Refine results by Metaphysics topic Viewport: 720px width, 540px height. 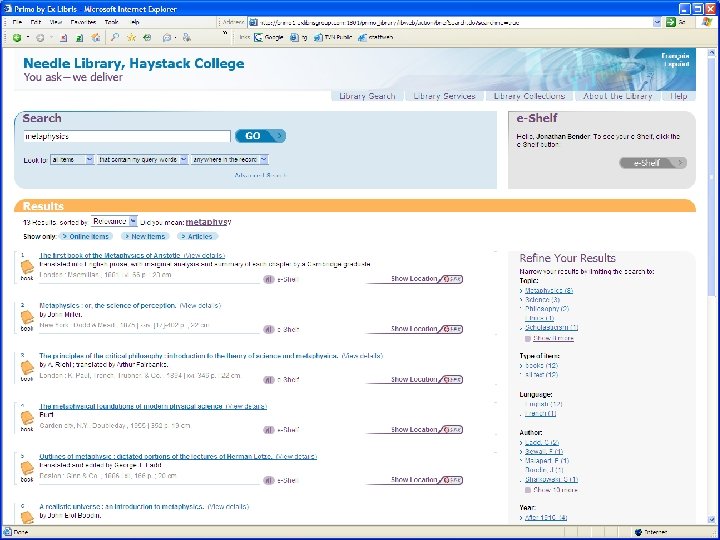pos(549,291)
